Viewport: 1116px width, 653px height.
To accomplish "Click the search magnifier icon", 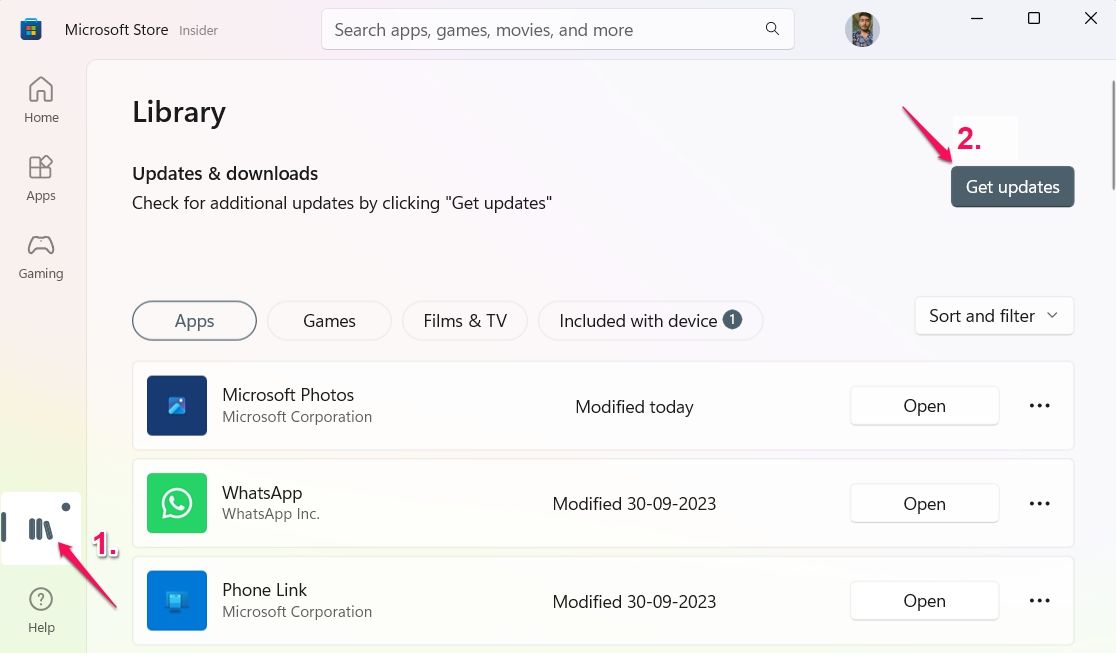I will tap(771, 29).
